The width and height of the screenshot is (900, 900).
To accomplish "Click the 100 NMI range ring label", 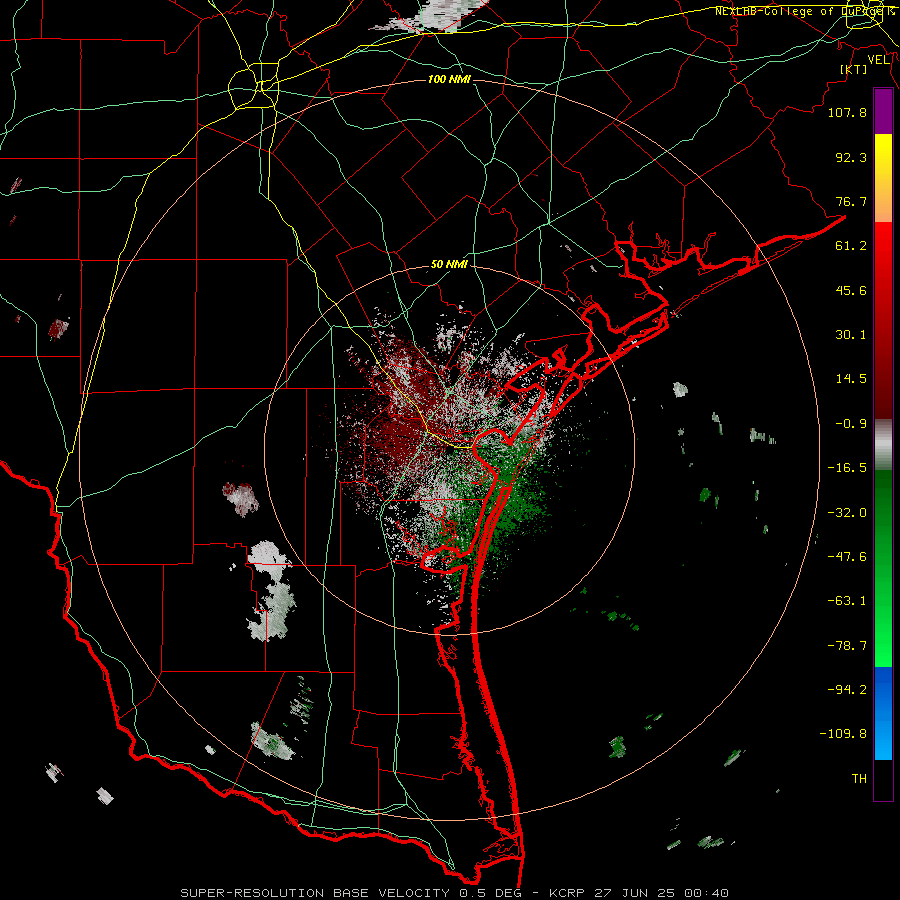I will [x=449, y=79].
